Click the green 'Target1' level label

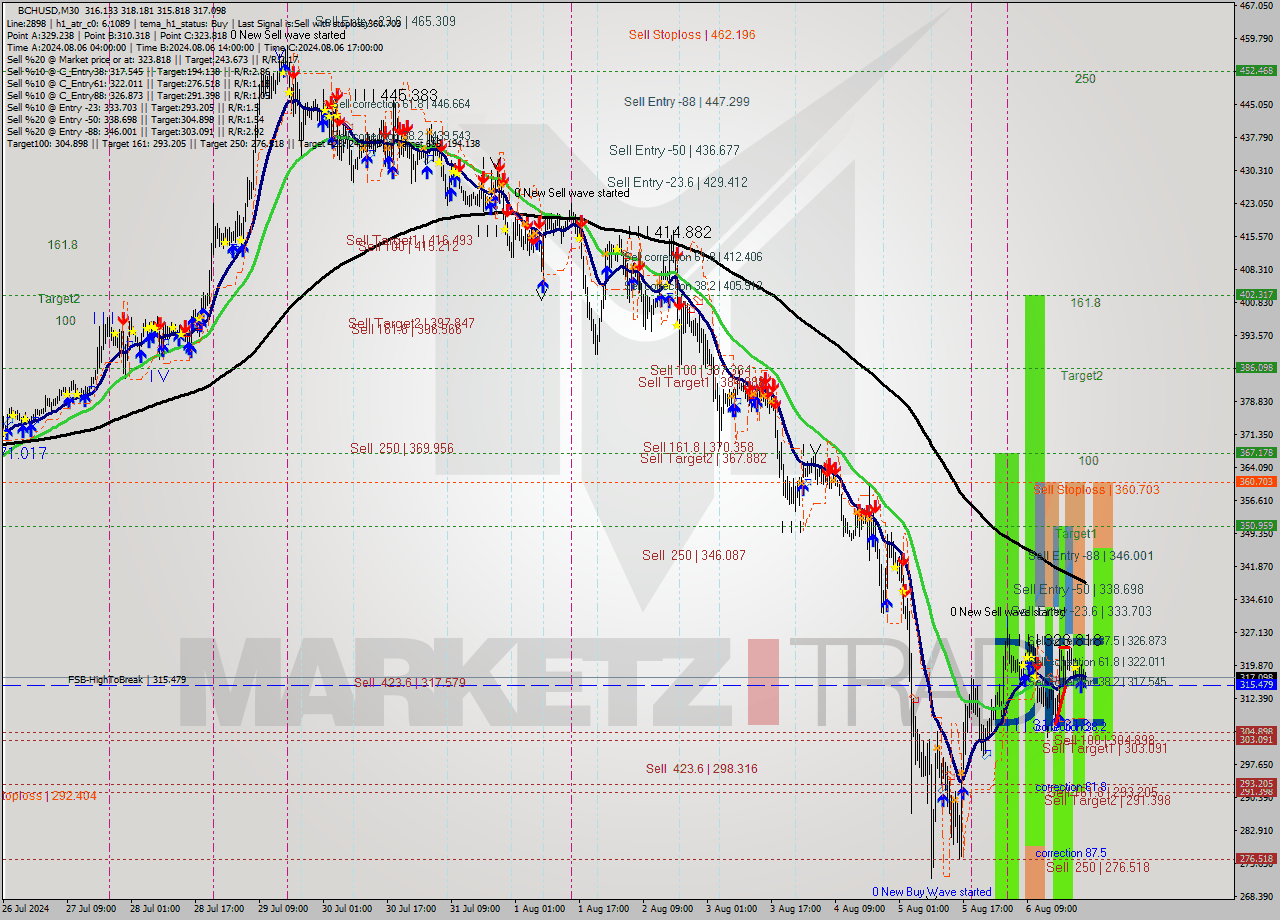[x=1076, y=534]
